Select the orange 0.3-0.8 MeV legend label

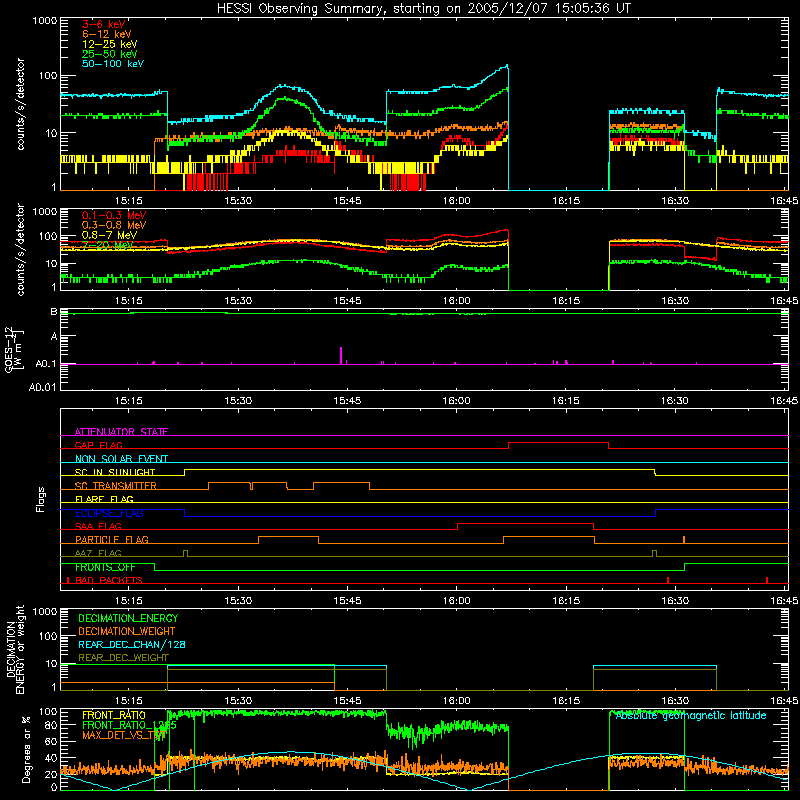[114, 225]
